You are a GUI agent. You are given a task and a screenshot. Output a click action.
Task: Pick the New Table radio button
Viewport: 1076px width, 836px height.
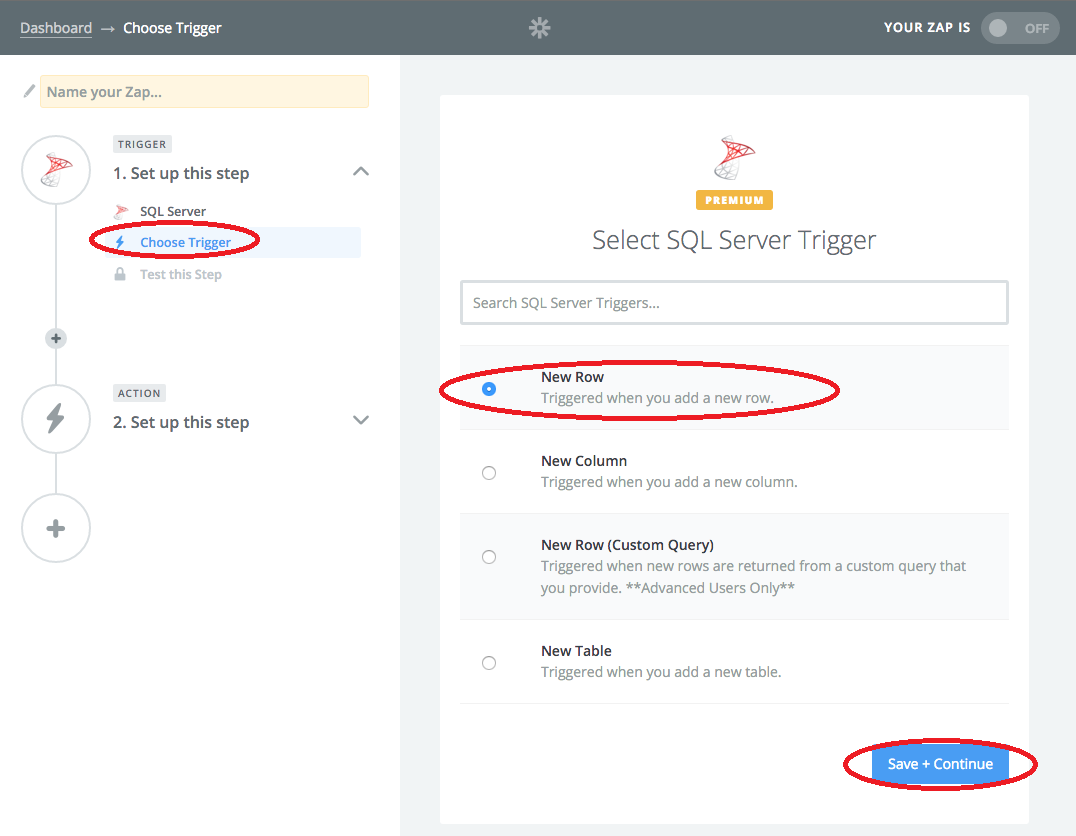(489, 662)
